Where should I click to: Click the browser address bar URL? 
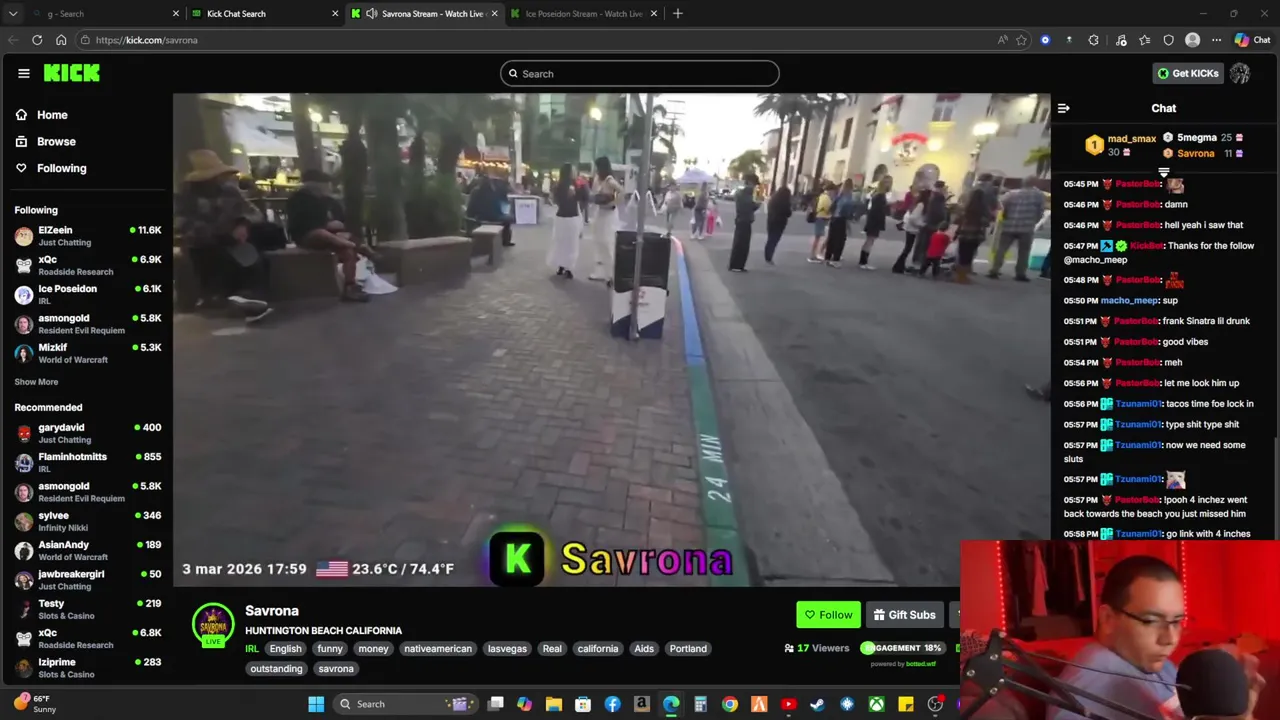[147, 40]
